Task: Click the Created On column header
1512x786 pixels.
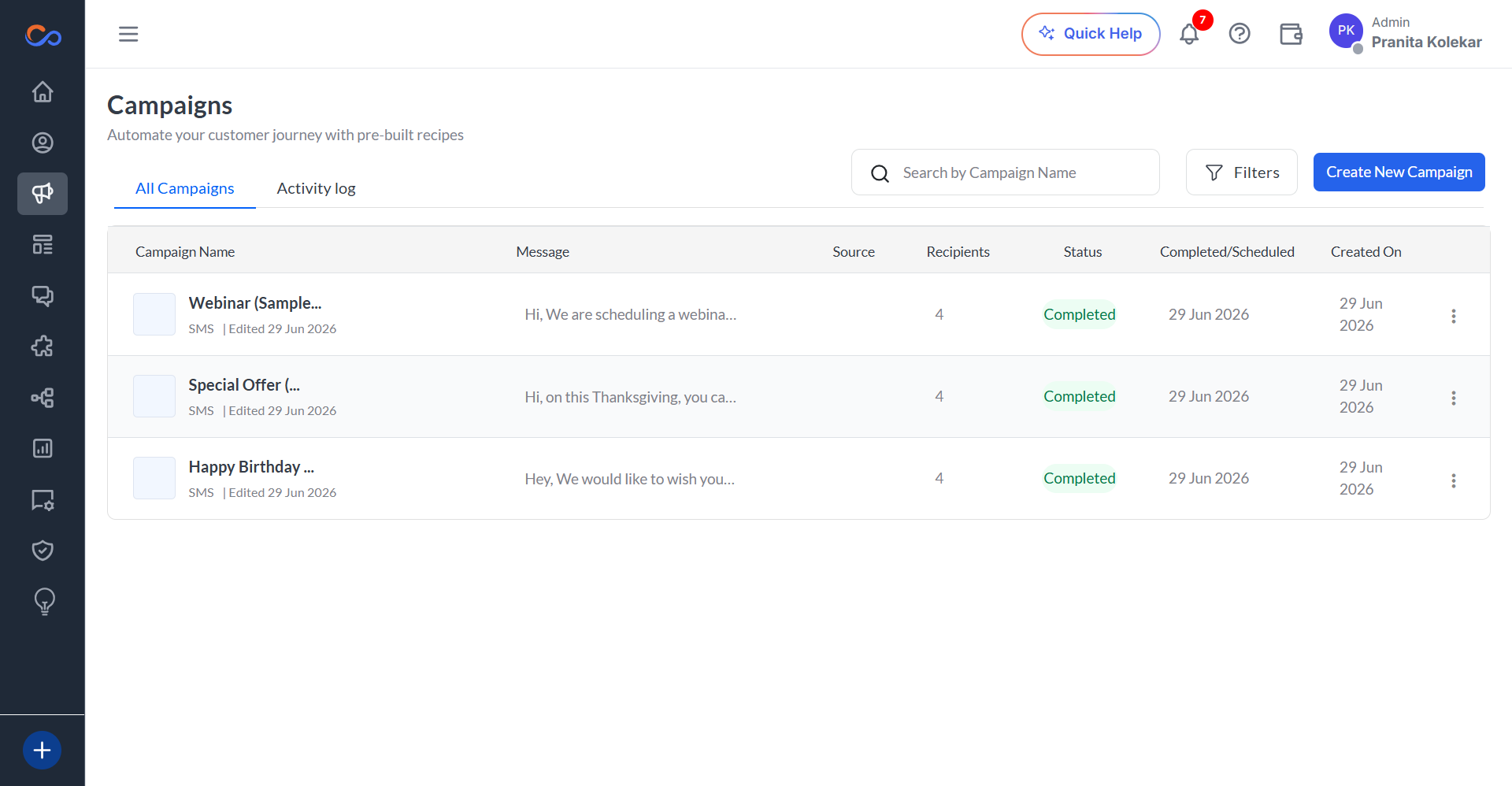Action: 1366,252
